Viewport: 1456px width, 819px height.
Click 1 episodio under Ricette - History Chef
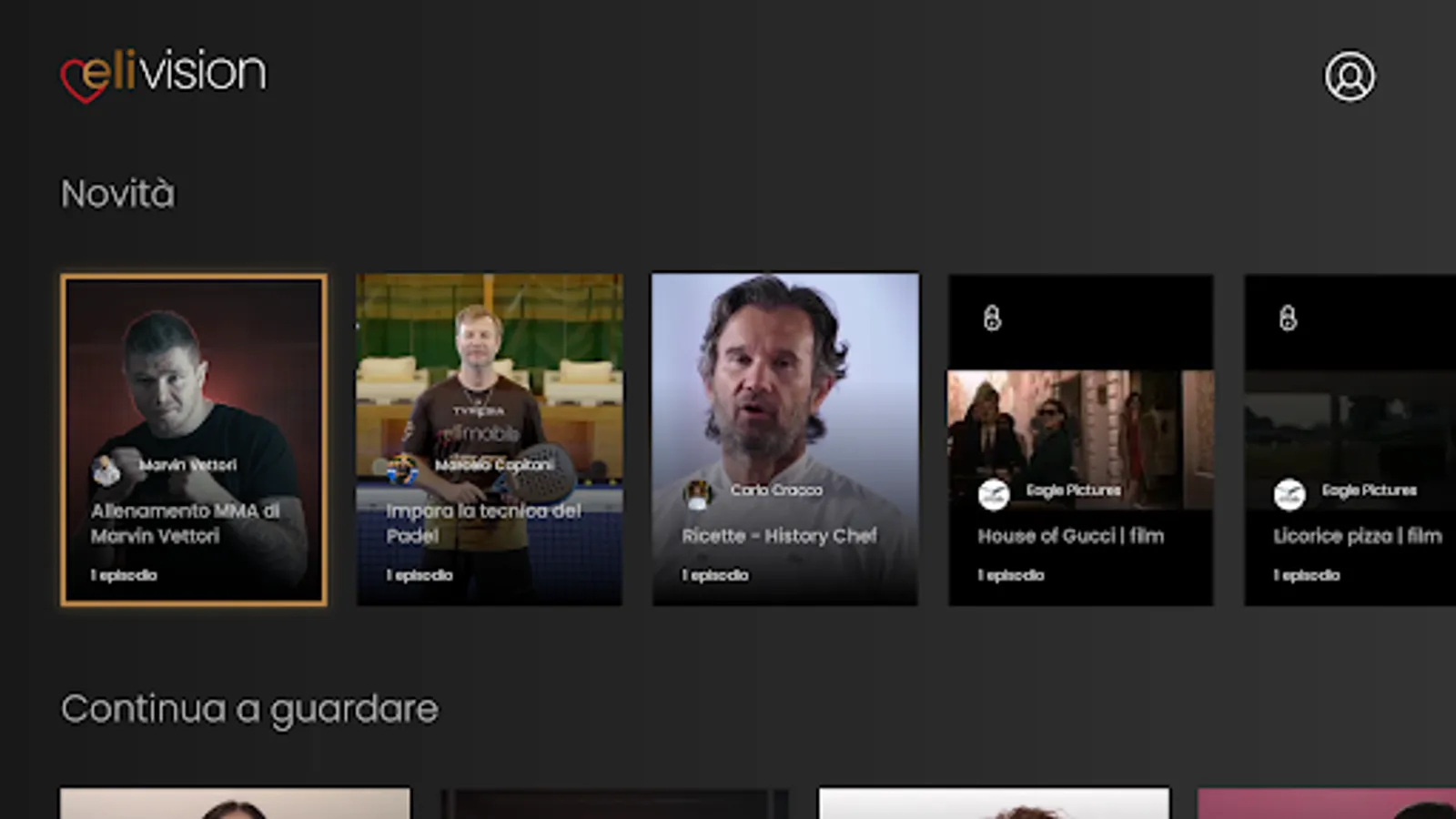[715, 575]
